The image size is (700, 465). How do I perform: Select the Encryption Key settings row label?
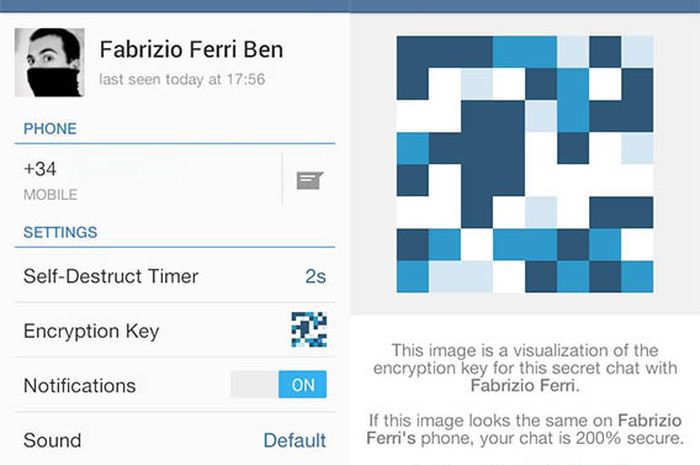91,331
